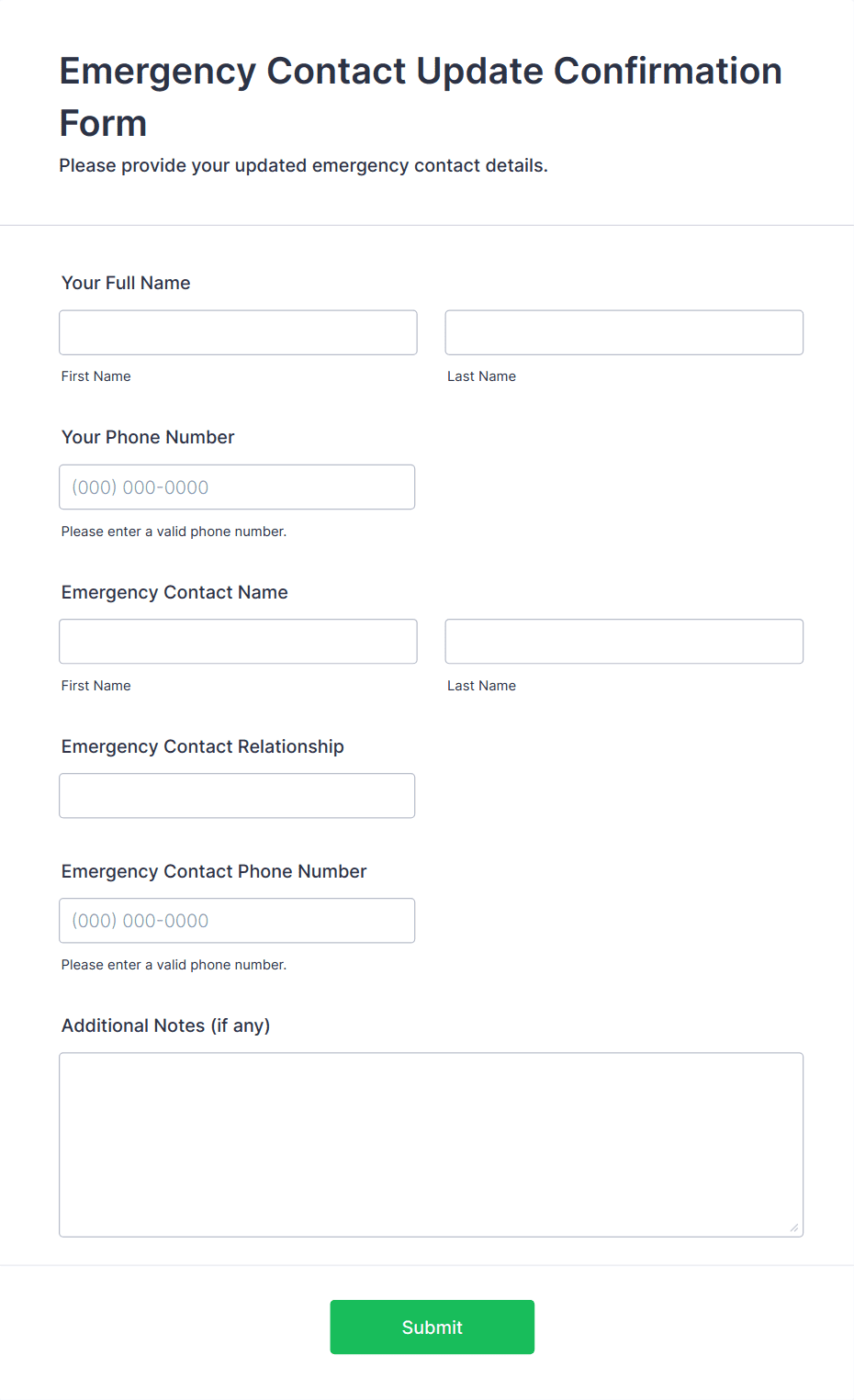Click the Last Name field under Your Full Name
The width and height of the screenshot is (854, 1400).
[623, 332]
